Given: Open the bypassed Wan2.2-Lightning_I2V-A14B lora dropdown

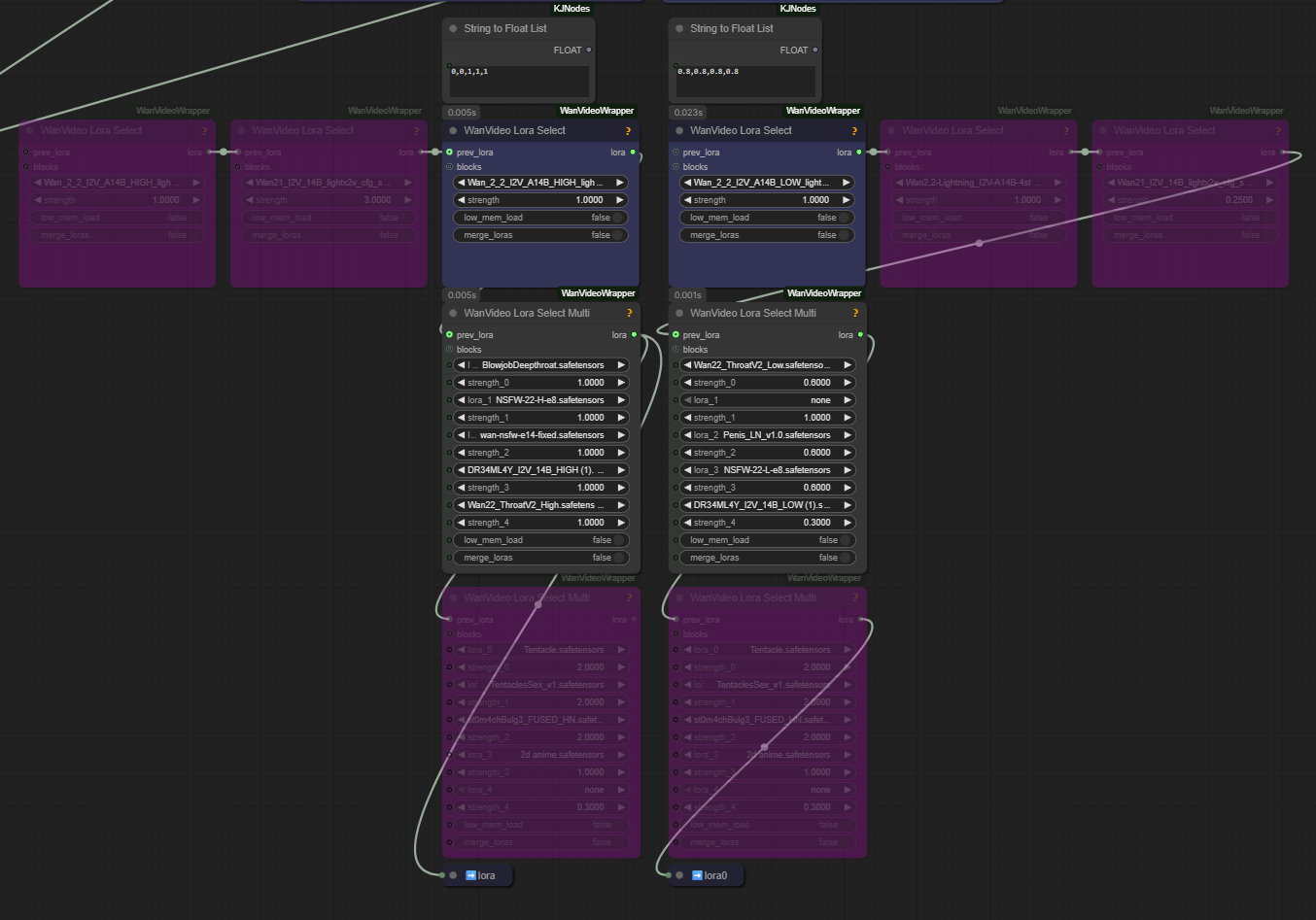Looking at the screenshot, I should point(979,183).
